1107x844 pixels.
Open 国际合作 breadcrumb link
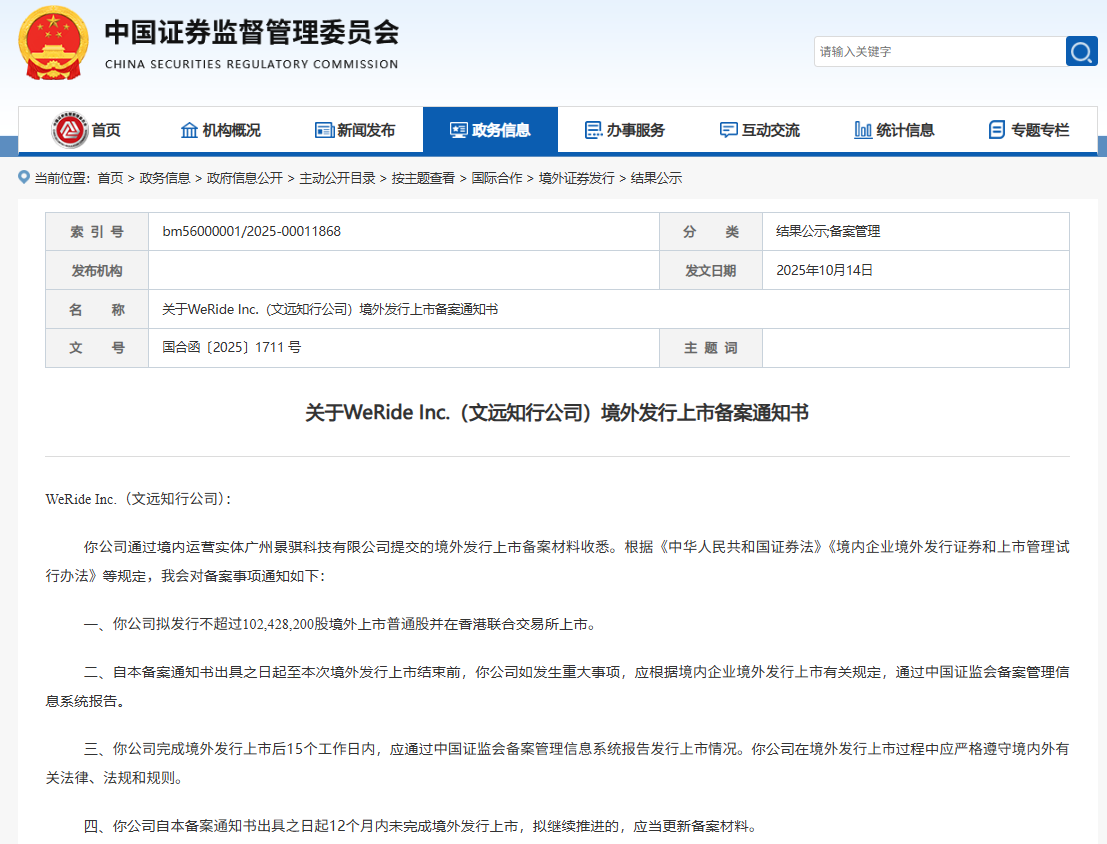pyautogui.click(x=497, y=178)
